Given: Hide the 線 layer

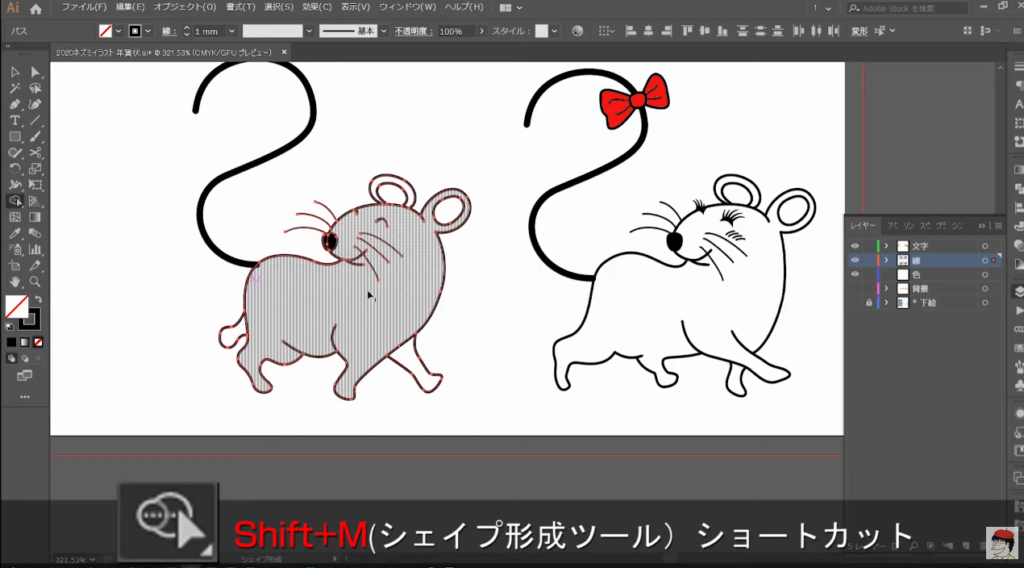Looking at the screenshot, I should point(855,260).
